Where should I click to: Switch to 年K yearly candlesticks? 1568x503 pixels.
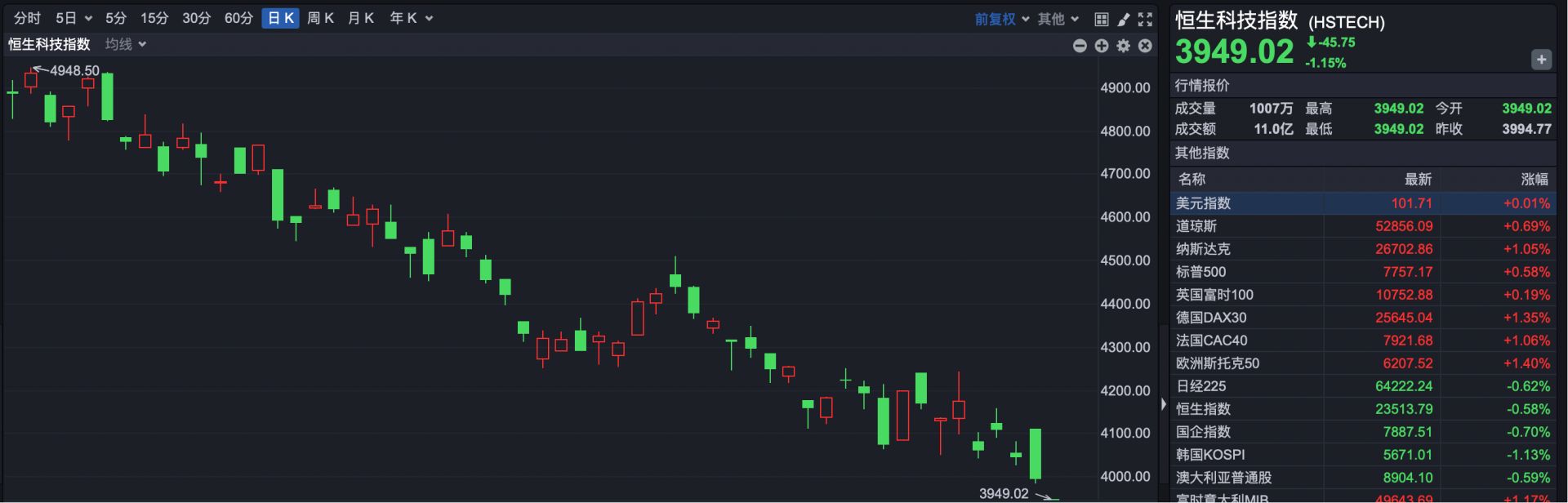tap(403, 18)
